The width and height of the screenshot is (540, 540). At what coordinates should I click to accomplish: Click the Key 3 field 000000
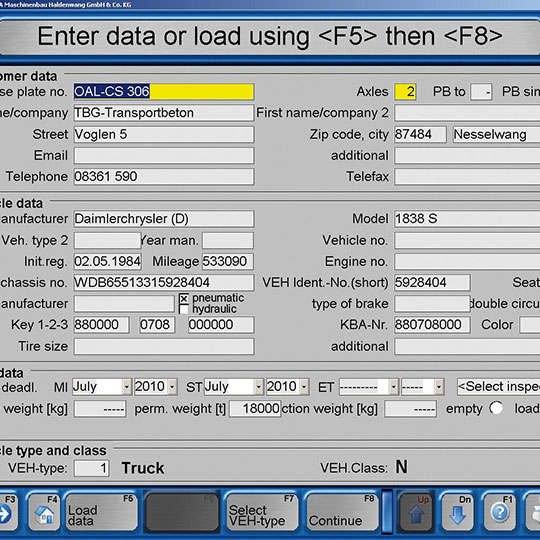[221, 325]
